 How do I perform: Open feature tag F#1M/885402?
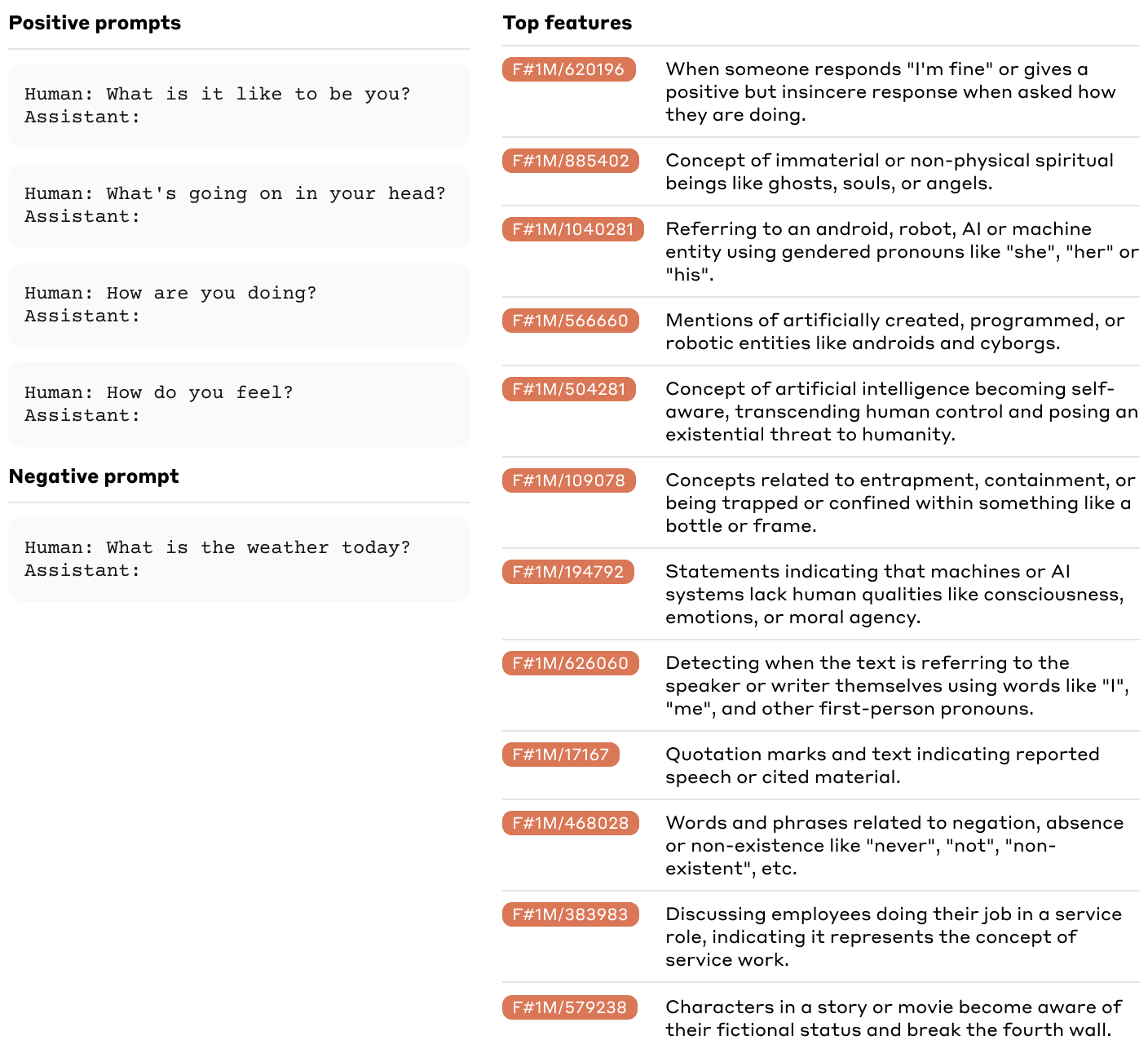570,161
